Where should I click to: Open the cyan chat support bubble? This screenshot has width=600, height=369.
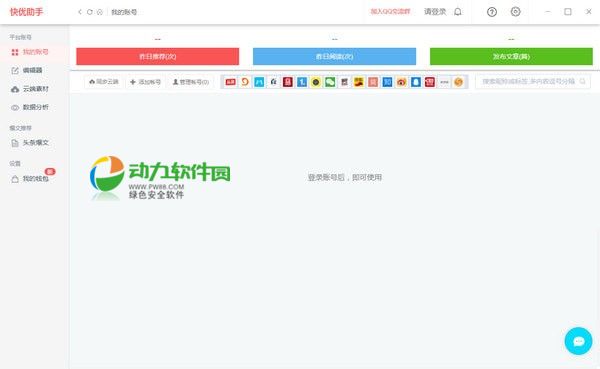[578, 341]
